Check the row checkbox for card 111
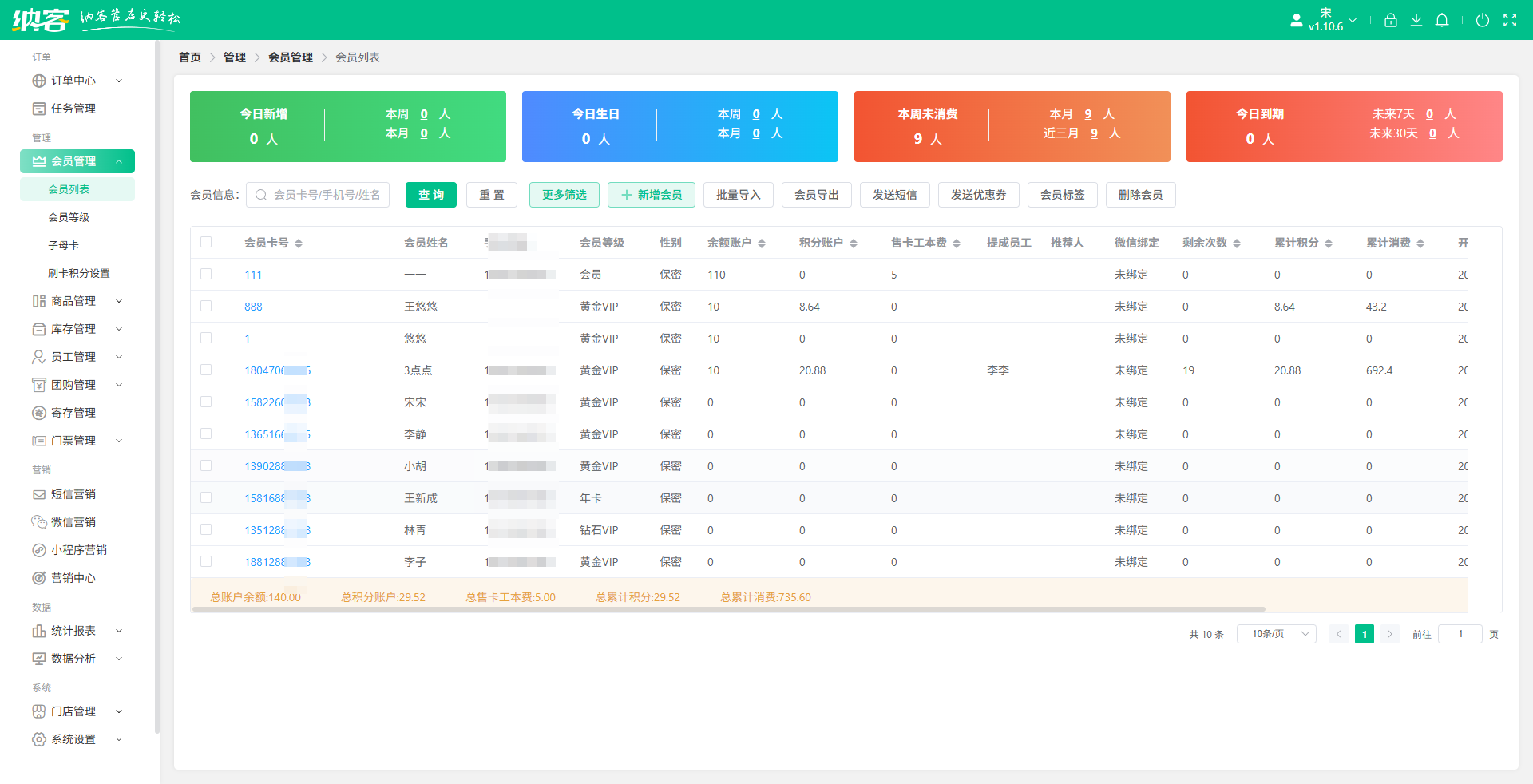Image resolution: width=1533 pixels, height=784 pixels. pyautogui.click(x=206, y=274)
